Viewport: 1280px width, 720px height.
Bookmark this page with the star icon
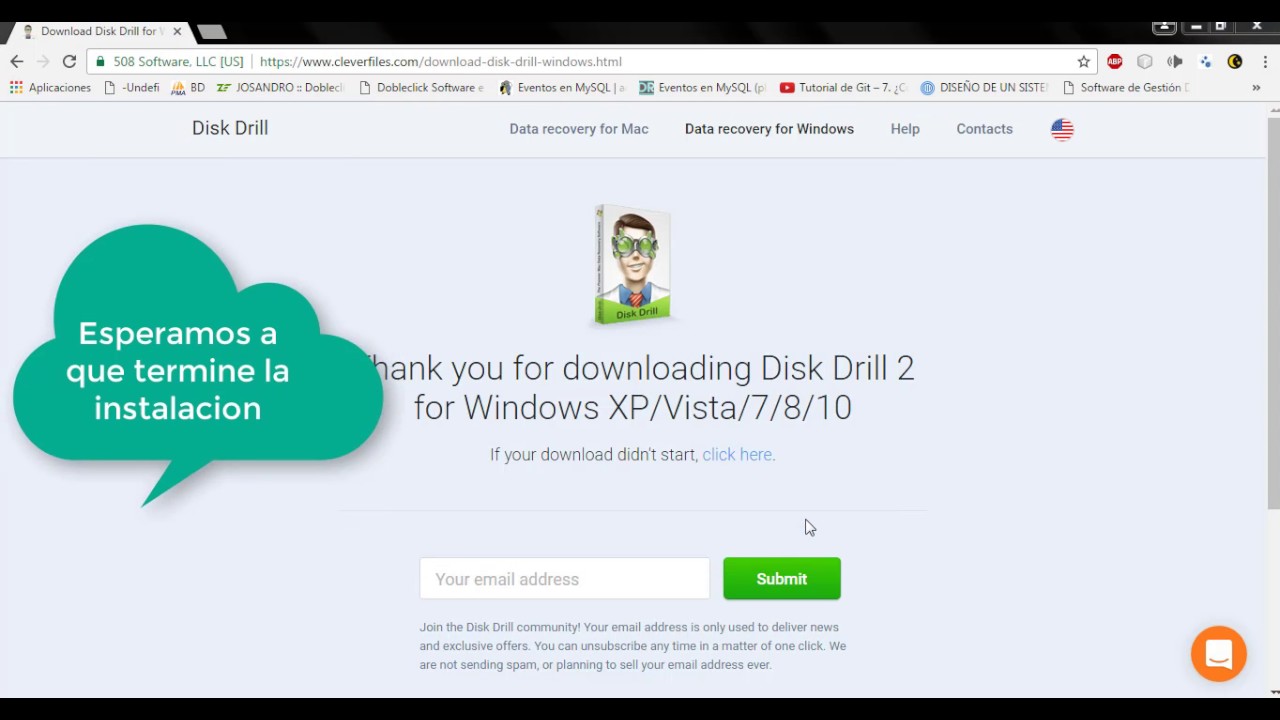coord(1083,61)
